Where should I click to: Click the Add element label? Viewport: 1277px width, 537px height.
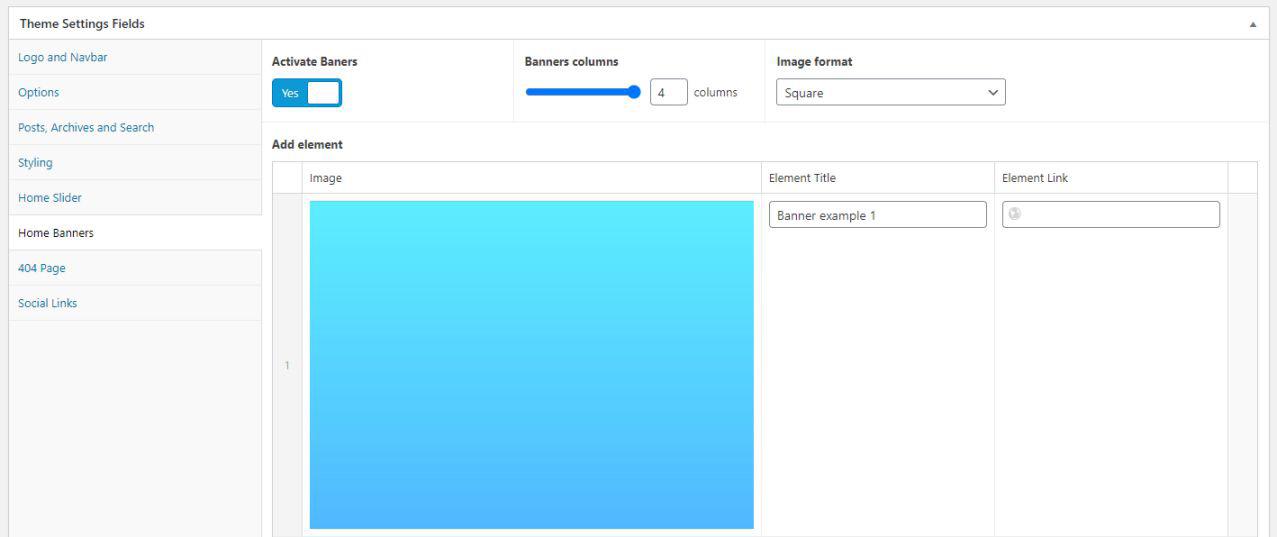click(x=307, y=144)
